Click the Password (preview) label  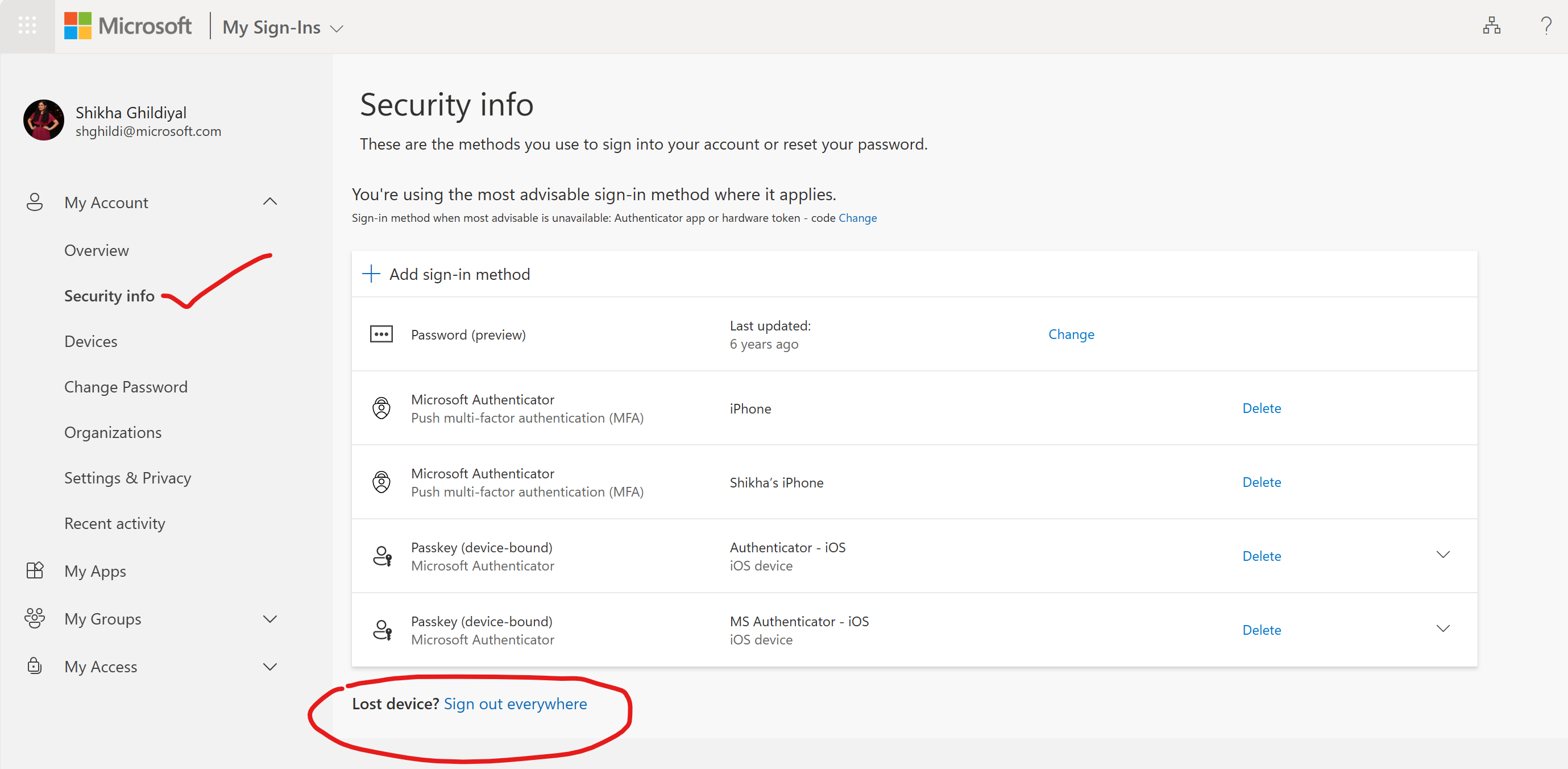click(x=468, y=335)
